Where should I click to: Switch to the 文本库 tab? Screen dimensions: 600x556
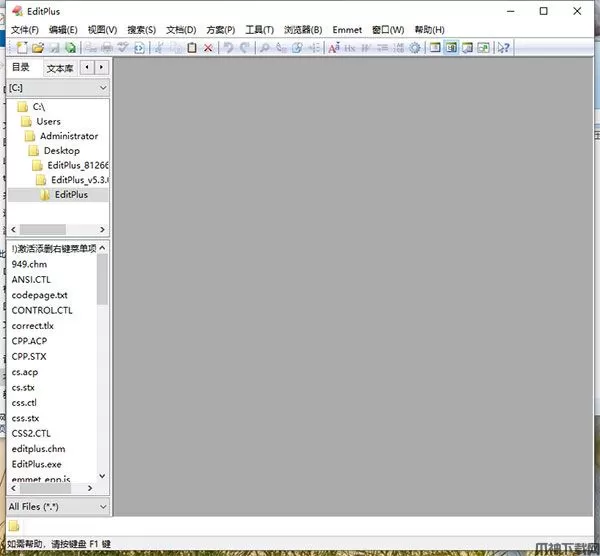coord(60,68)
